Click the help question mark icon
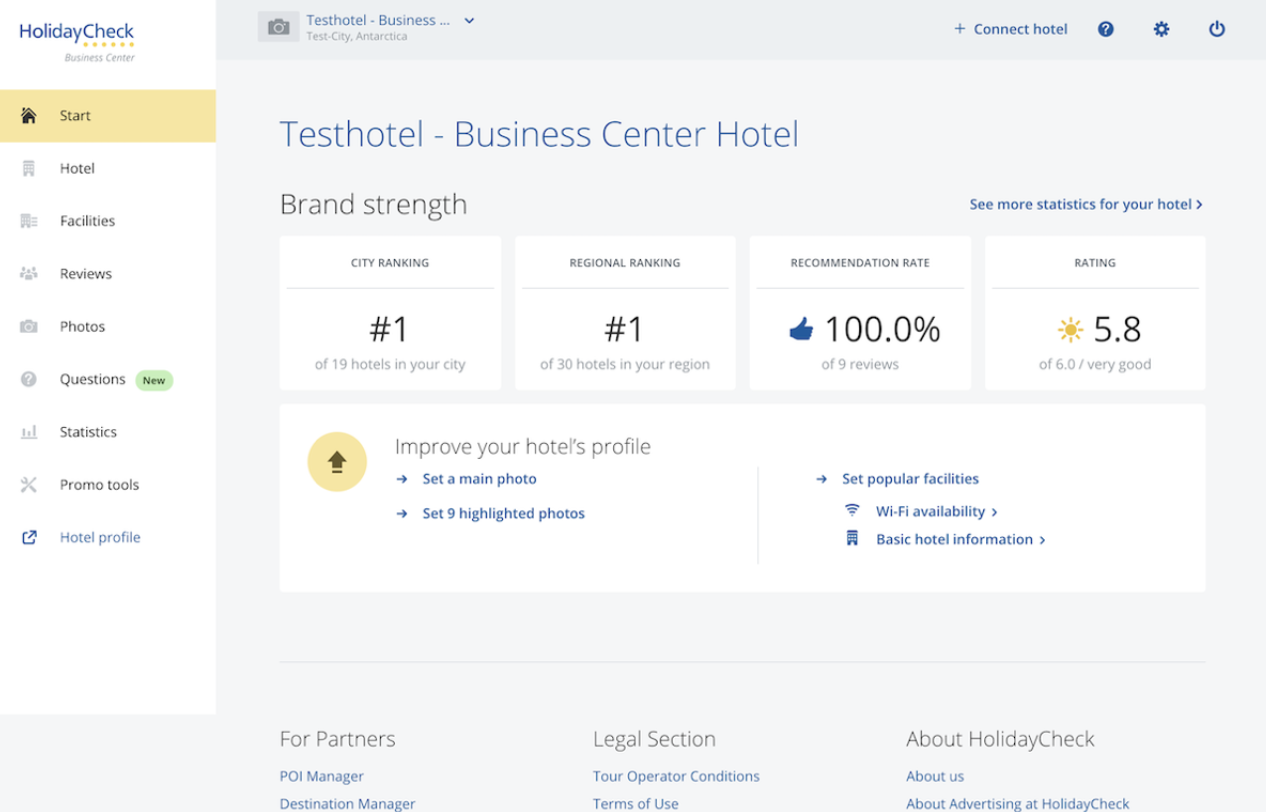Screen dimensions: 1266x812 click(1105, 29)
